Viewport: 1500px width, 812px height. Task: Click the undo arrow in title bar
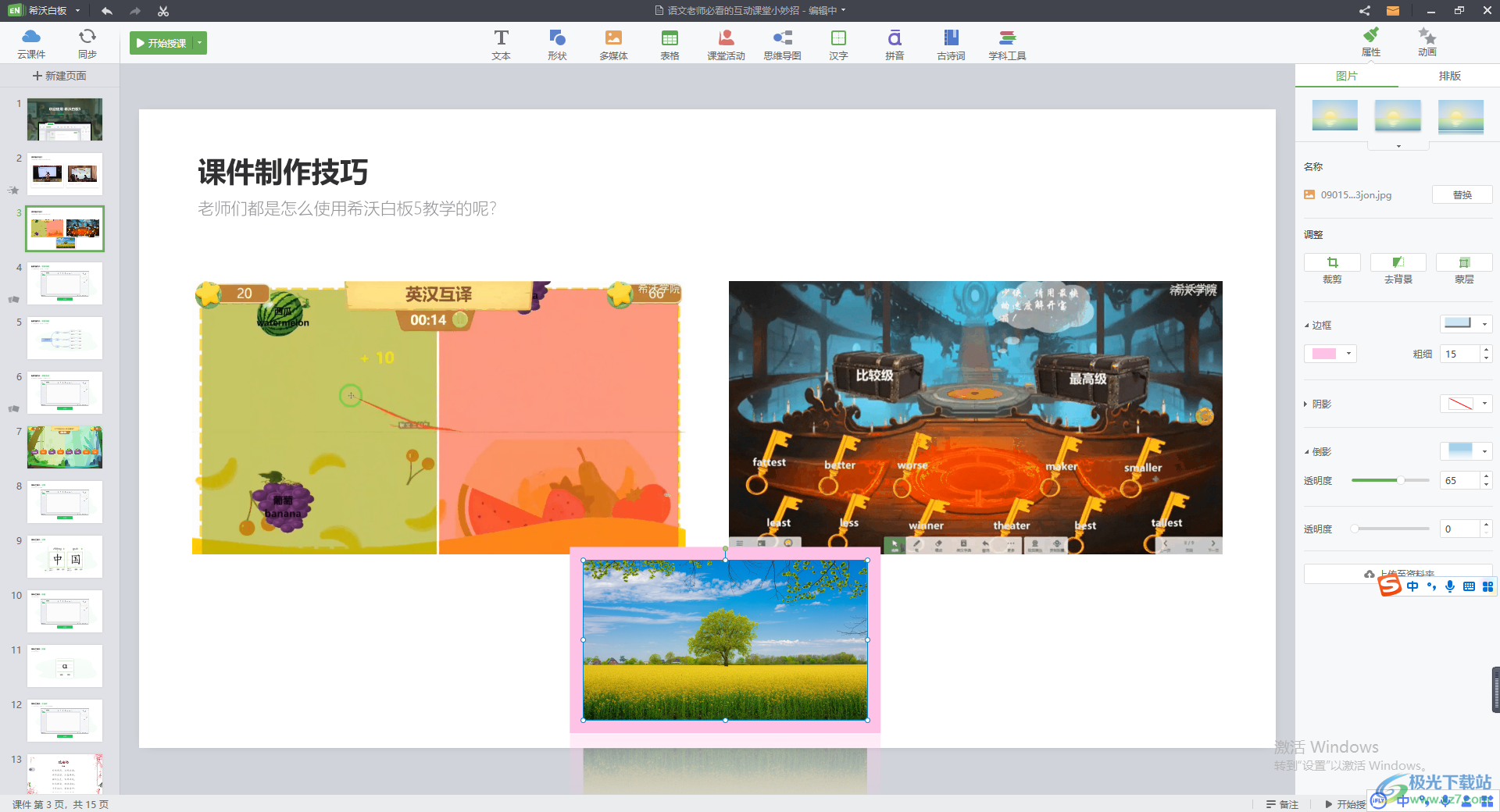tap(107, 11)
